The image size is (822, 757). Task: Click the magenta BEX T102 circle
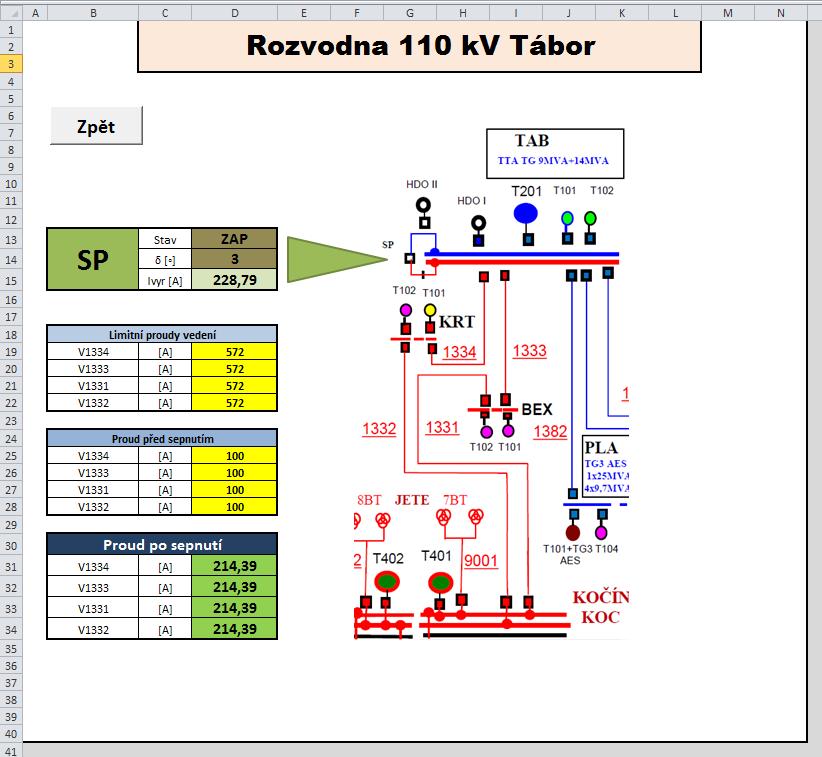[486, 432]
